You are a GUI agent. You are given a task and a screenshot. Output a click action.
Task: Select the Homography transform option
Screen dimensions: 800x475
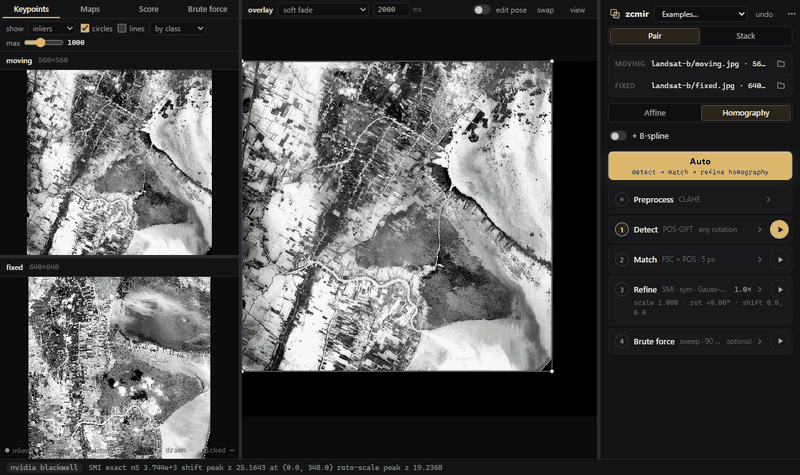click(x=745, y=113)
